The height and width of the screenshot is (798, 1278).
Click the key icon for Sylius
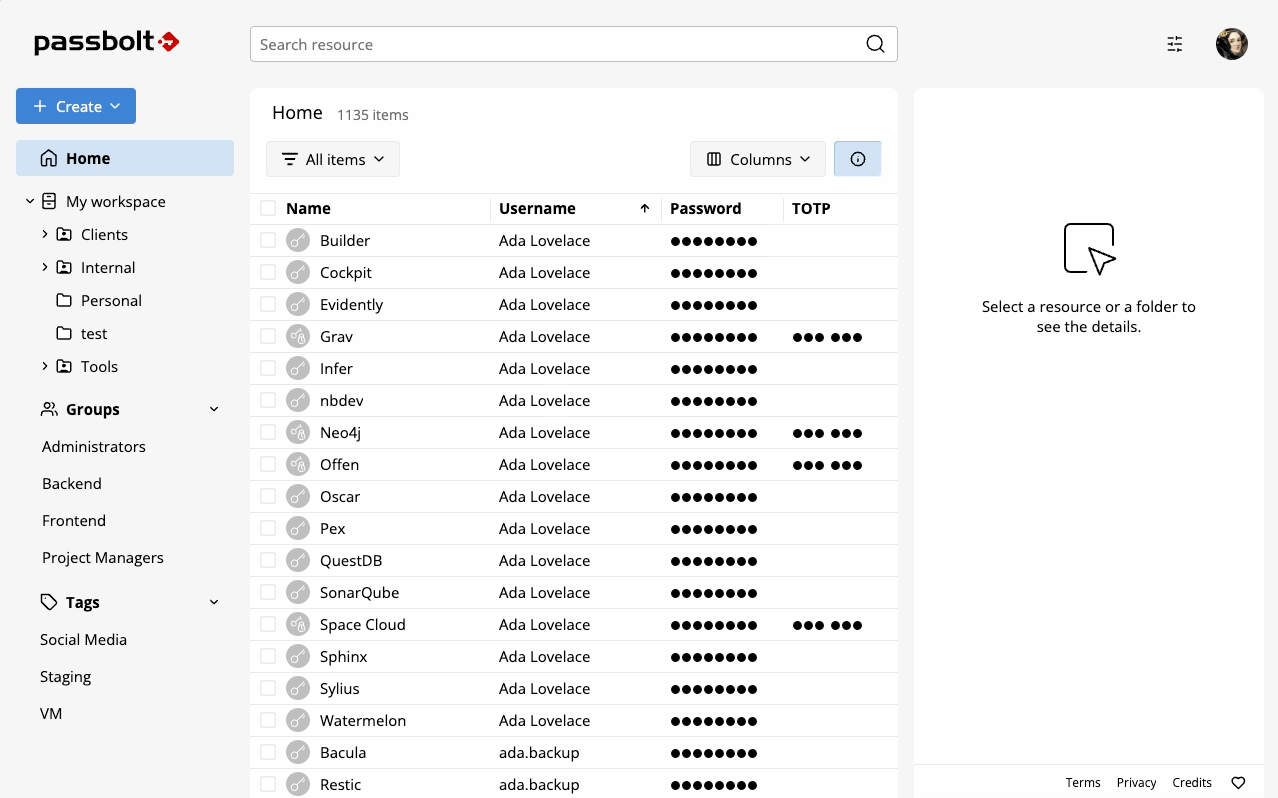(x=298, y=688)
